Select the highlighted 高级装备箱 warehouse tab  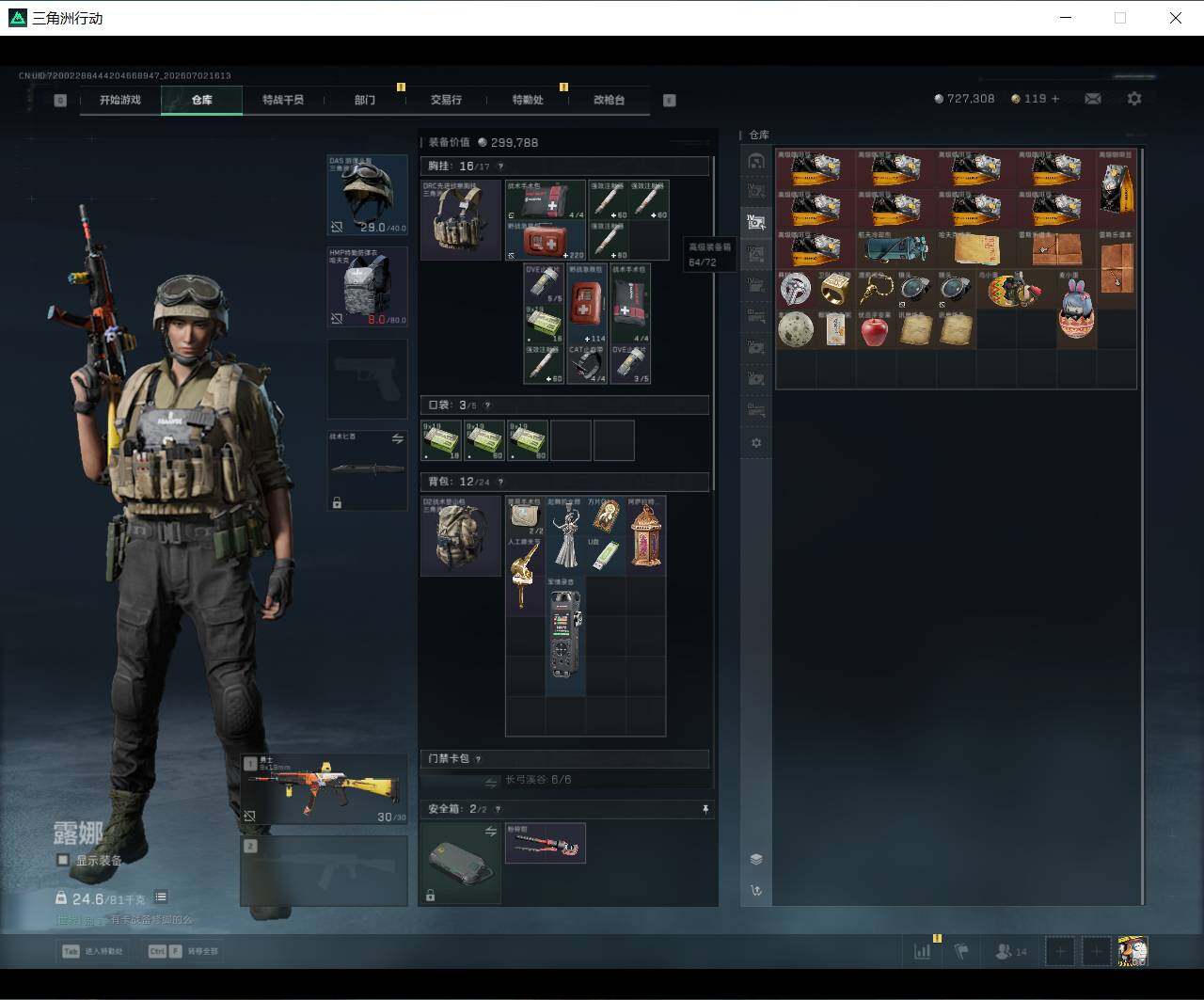tap(756, 222)
